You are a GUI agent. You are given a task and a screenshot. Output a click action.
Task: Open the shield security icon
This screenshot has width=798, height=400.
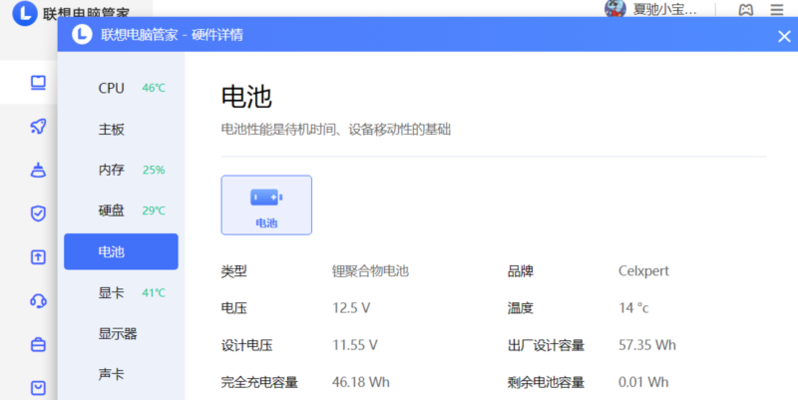pos(38,213)
